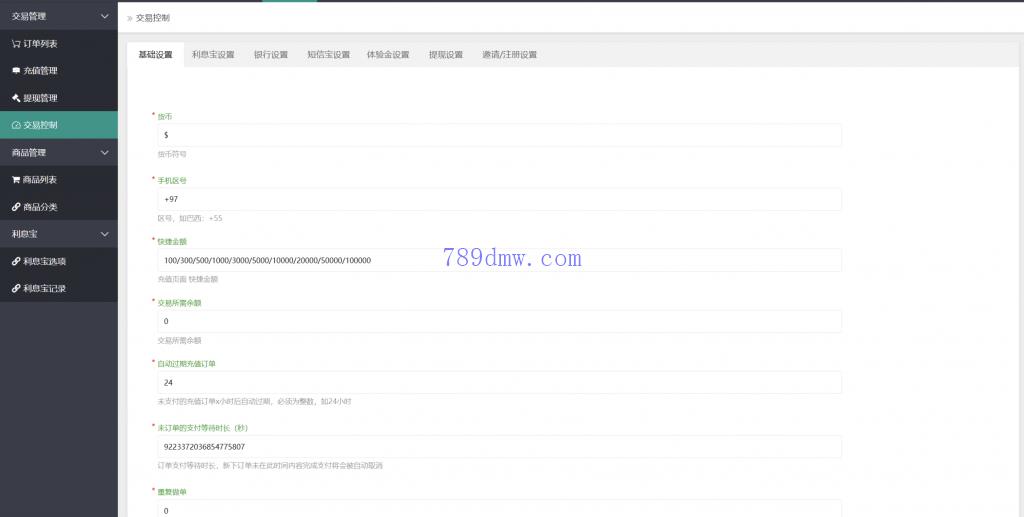Collapse the 交易管理 sidebar group
Image resolution: width=1024 pixels, height=517 pixels.
pos(105,16)
